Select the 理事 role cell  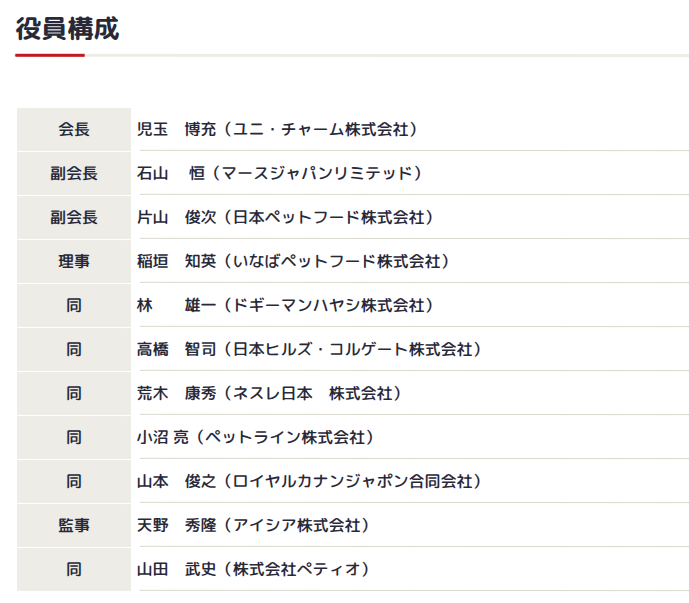74,261
